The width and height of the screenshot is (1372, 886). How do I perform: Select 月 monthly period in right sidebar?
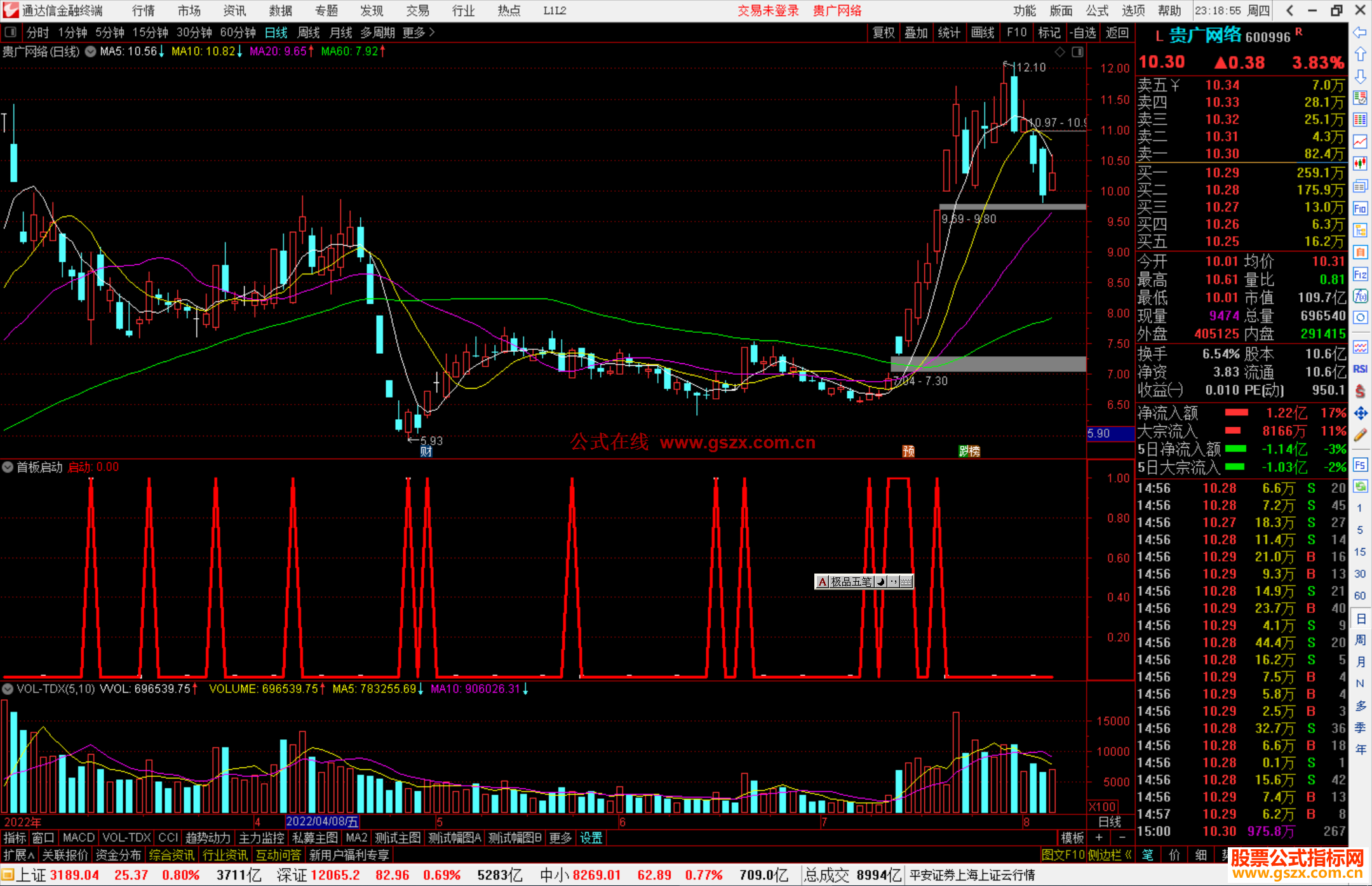[1360, 662]
